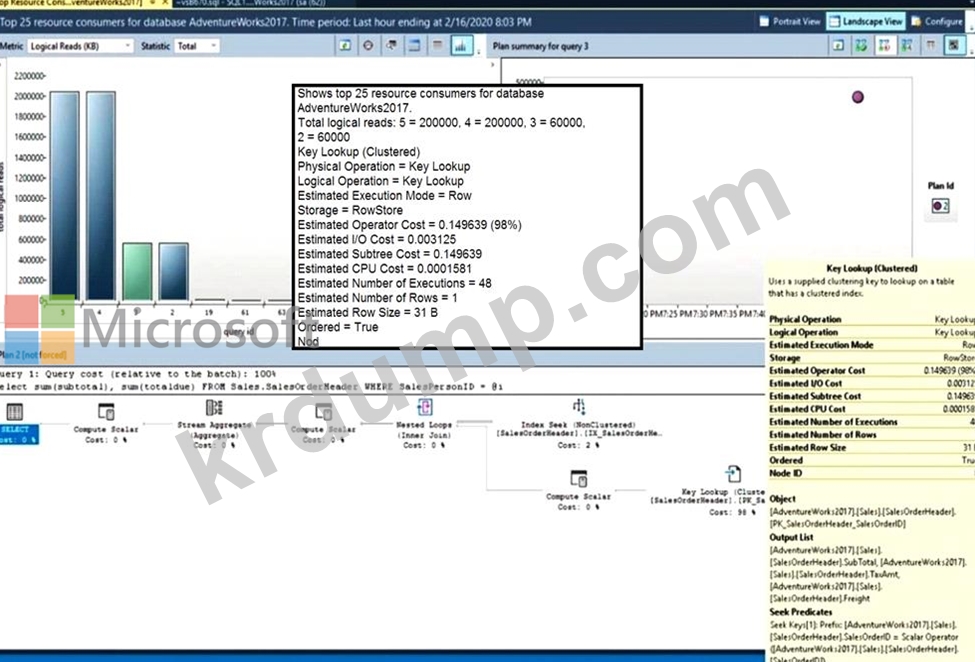Toggle Portrait View layout
The width and height of the screenshot is (975, 662).
point(789,21)
